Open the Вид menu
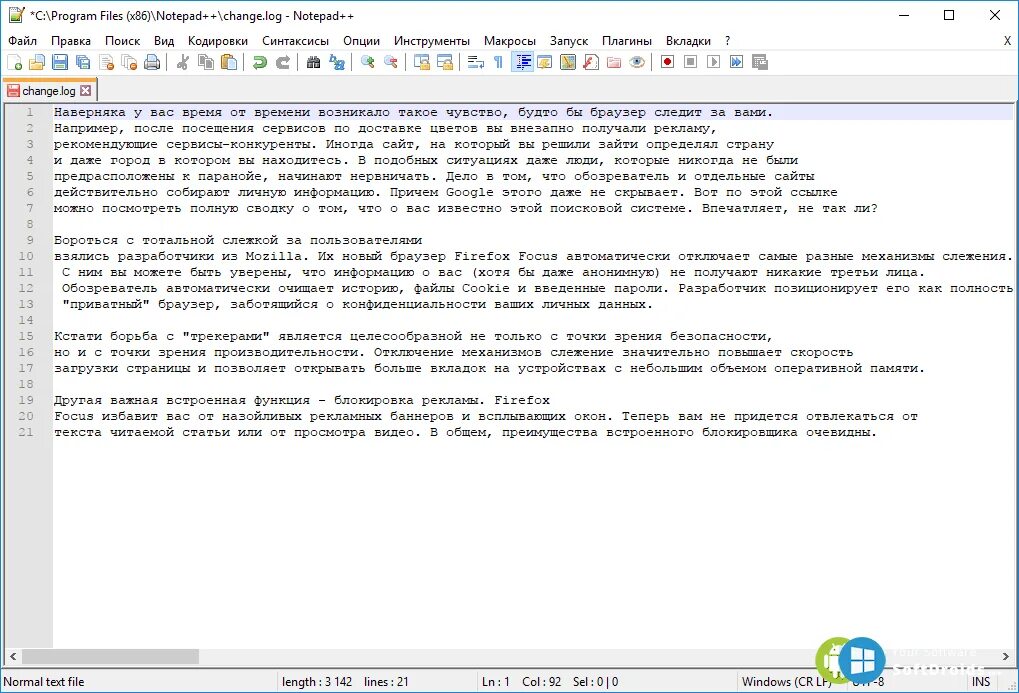Viewport: 1019px width, 693px height. tap(164, 41)
